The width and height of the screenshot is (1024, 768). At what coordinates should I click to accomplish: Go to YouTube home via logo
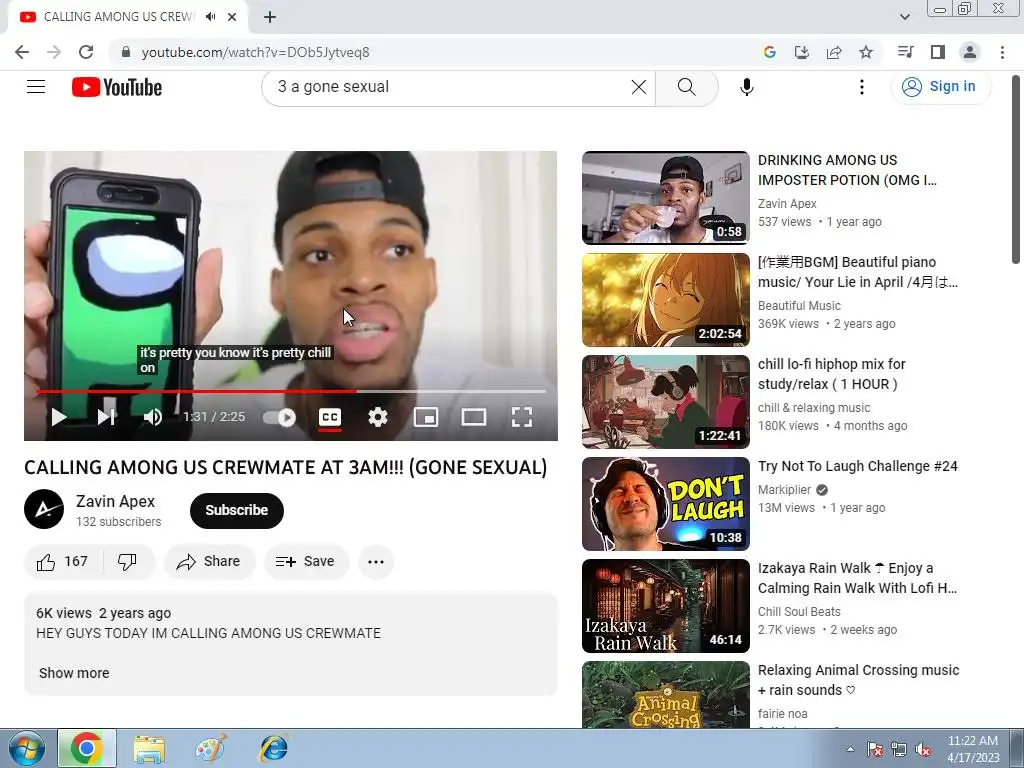point(117,87)
